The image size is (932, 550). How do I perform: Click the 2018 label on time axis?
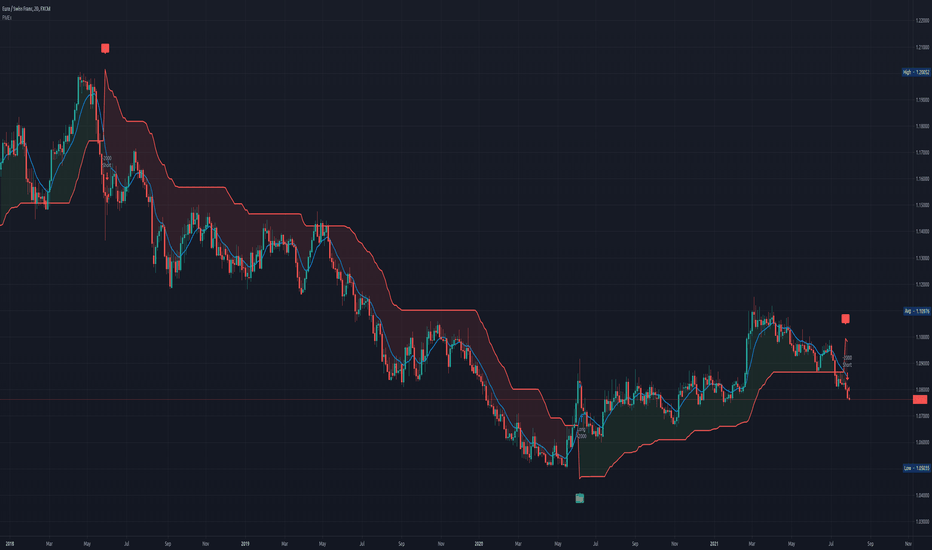10,543
